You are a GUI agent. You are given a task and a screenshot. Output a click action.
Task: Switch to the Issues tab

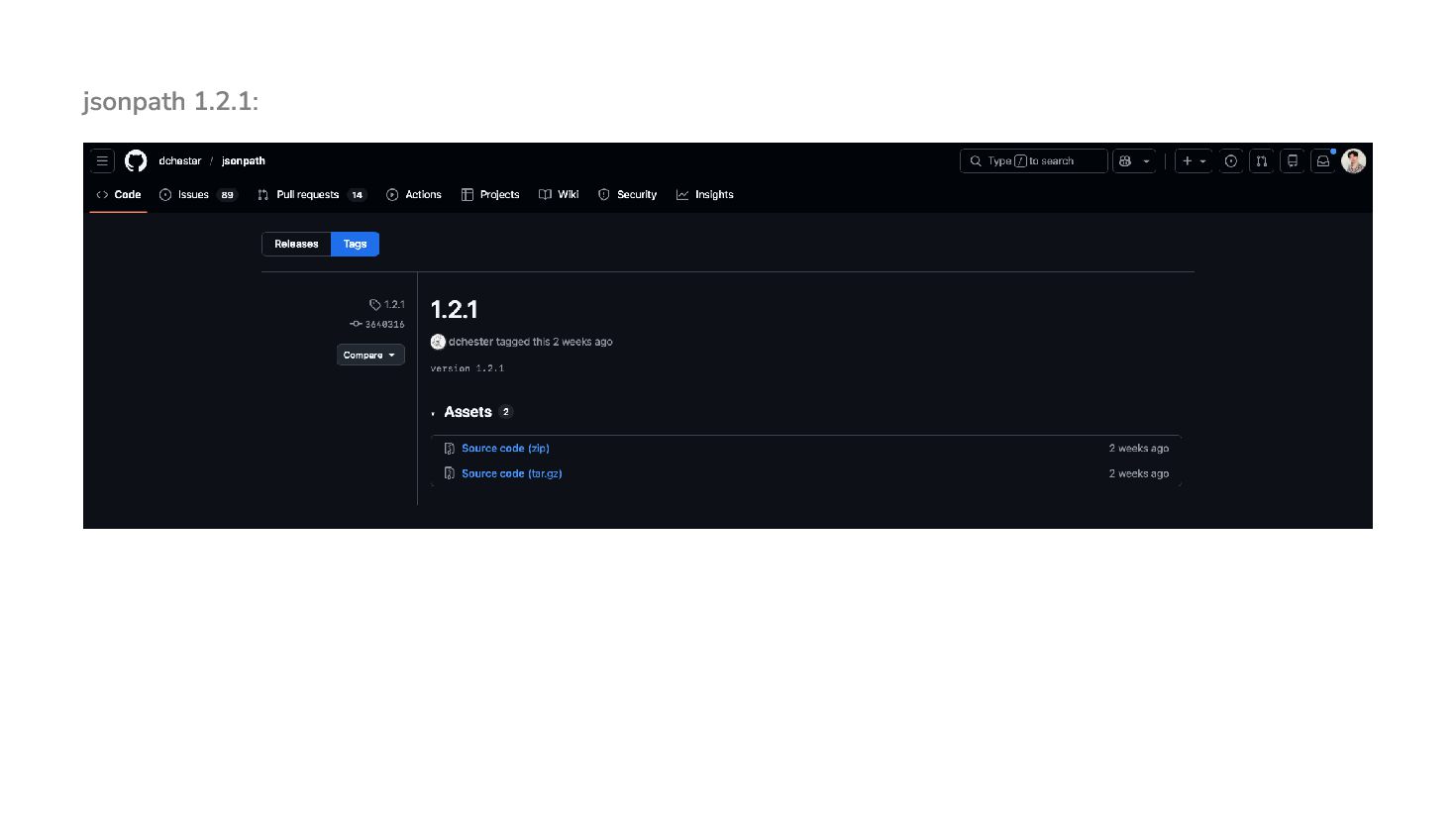(x=198, y=194)
